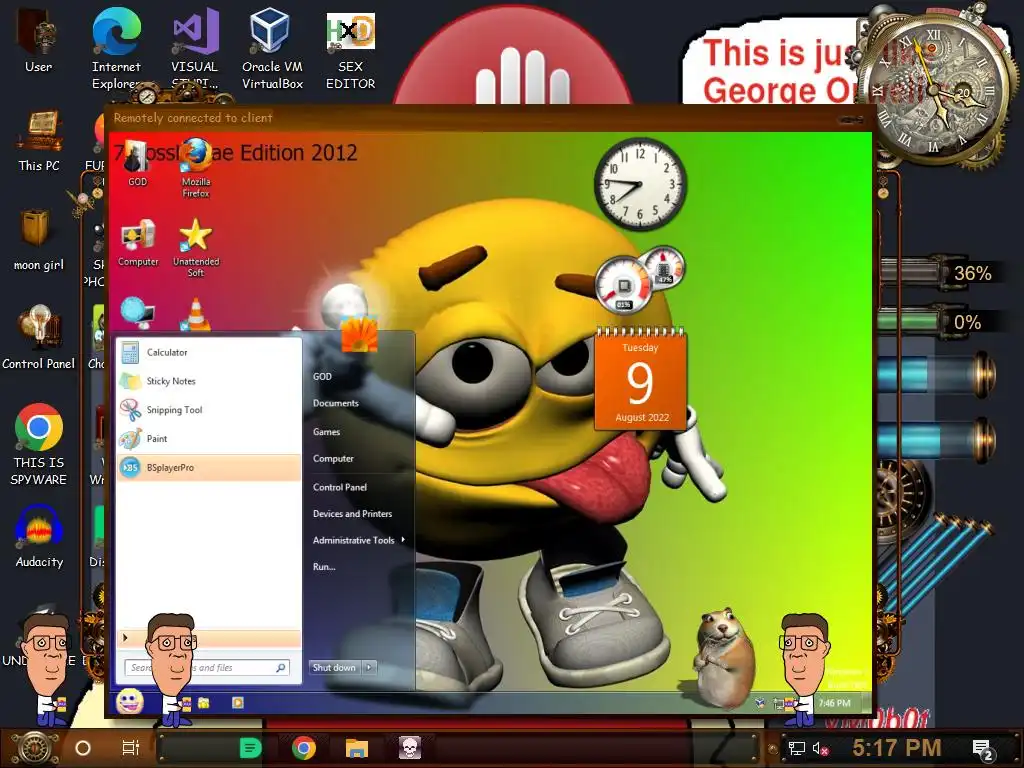Focus the Start menu search programs field
The width and height of the screenshot is (1024, 768).
[x=207, y=667]
